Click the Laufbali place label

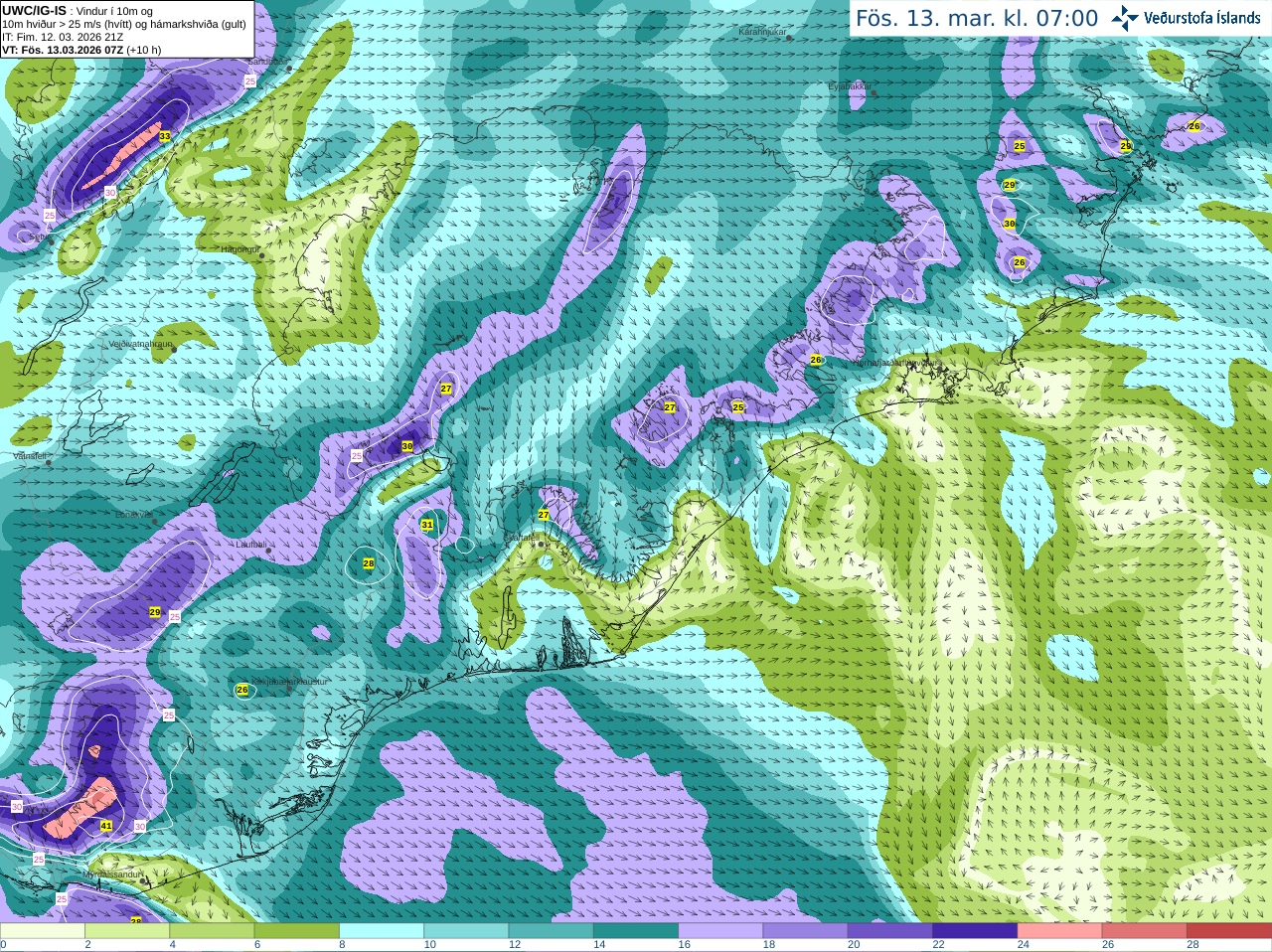(251, 545)
